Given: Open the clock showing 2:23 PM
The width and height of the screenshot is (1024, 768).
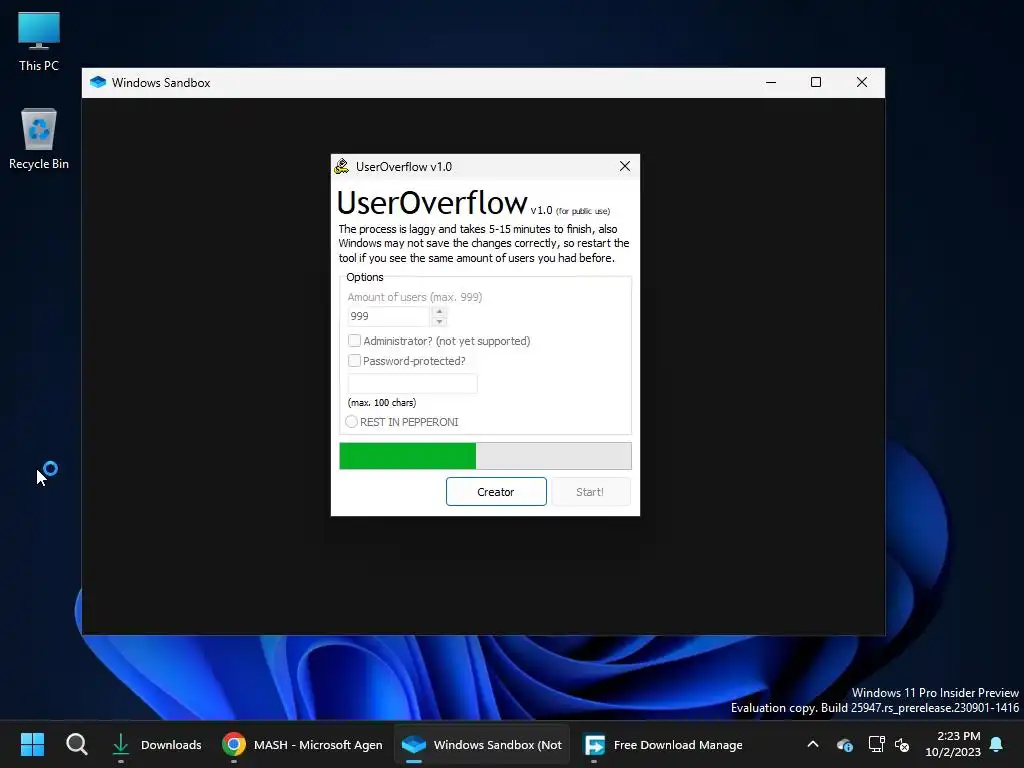Looking at the screenshot, I should (x=953, y=744).
